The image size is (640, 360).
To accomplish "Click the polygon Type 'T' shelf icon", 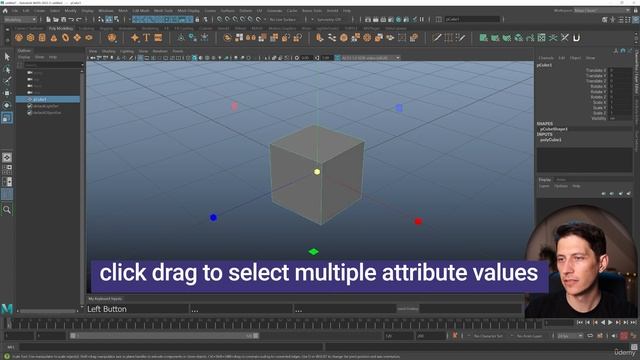I will 147,38.
